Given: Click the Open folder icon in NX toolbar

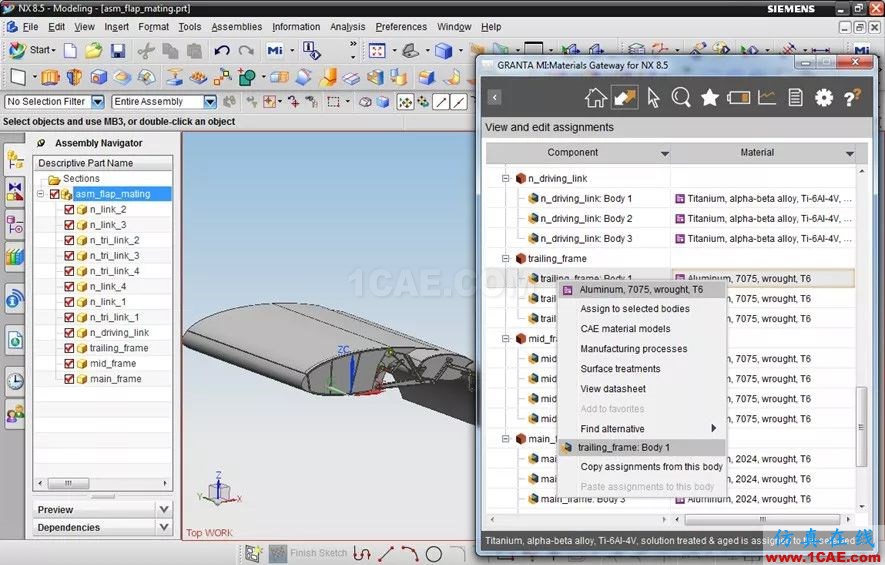Looking at the screenshot, I should point(94,51).
